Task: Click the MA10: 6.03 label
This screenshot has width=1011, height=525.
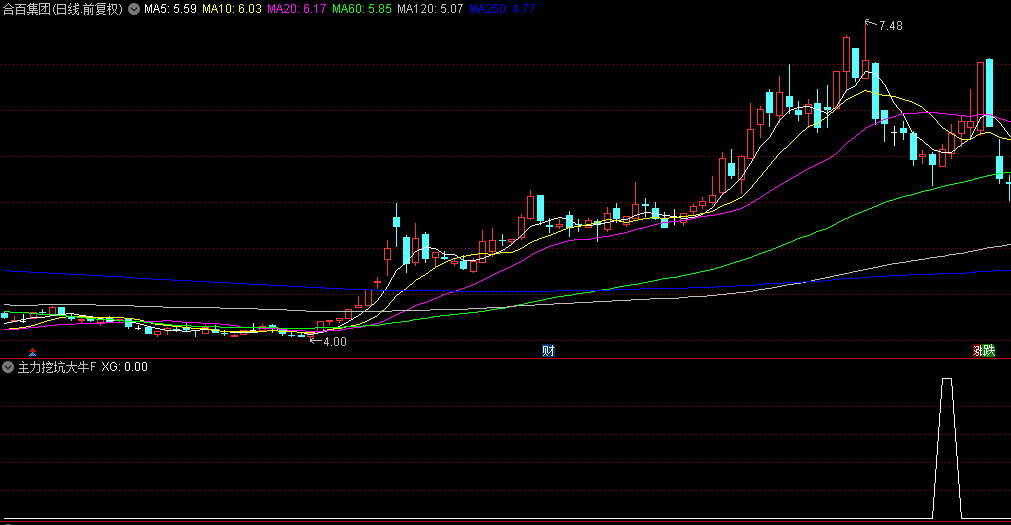Action: (231, 9)
